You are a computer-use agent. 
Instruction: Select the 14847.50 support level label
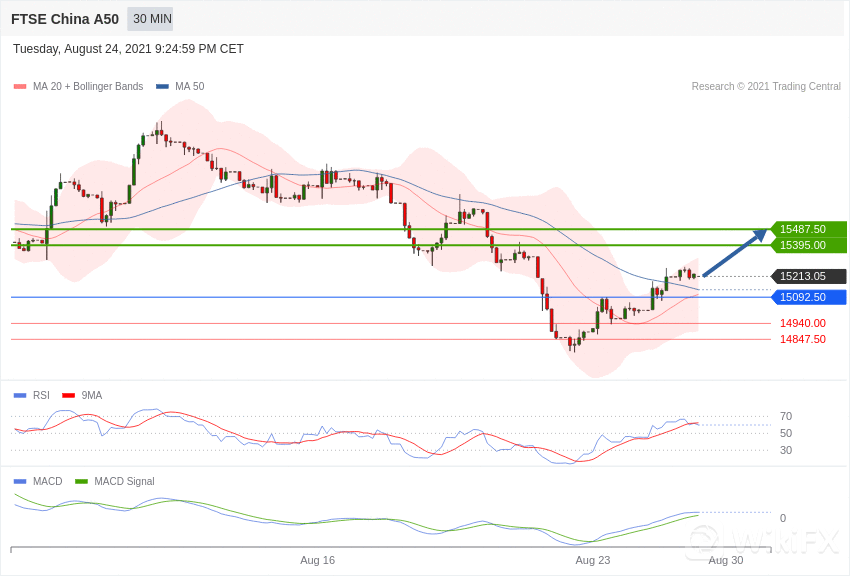click(x=802, y=339)
